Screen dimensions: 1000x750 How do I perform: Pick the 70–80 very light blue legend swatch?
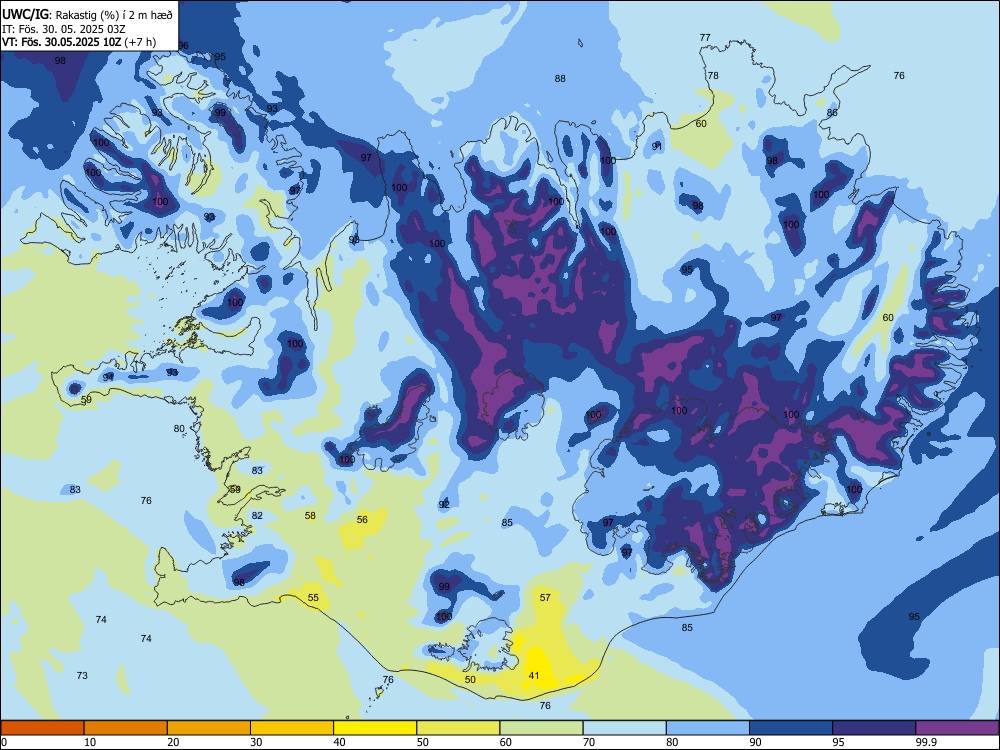[x=624, y=728]
